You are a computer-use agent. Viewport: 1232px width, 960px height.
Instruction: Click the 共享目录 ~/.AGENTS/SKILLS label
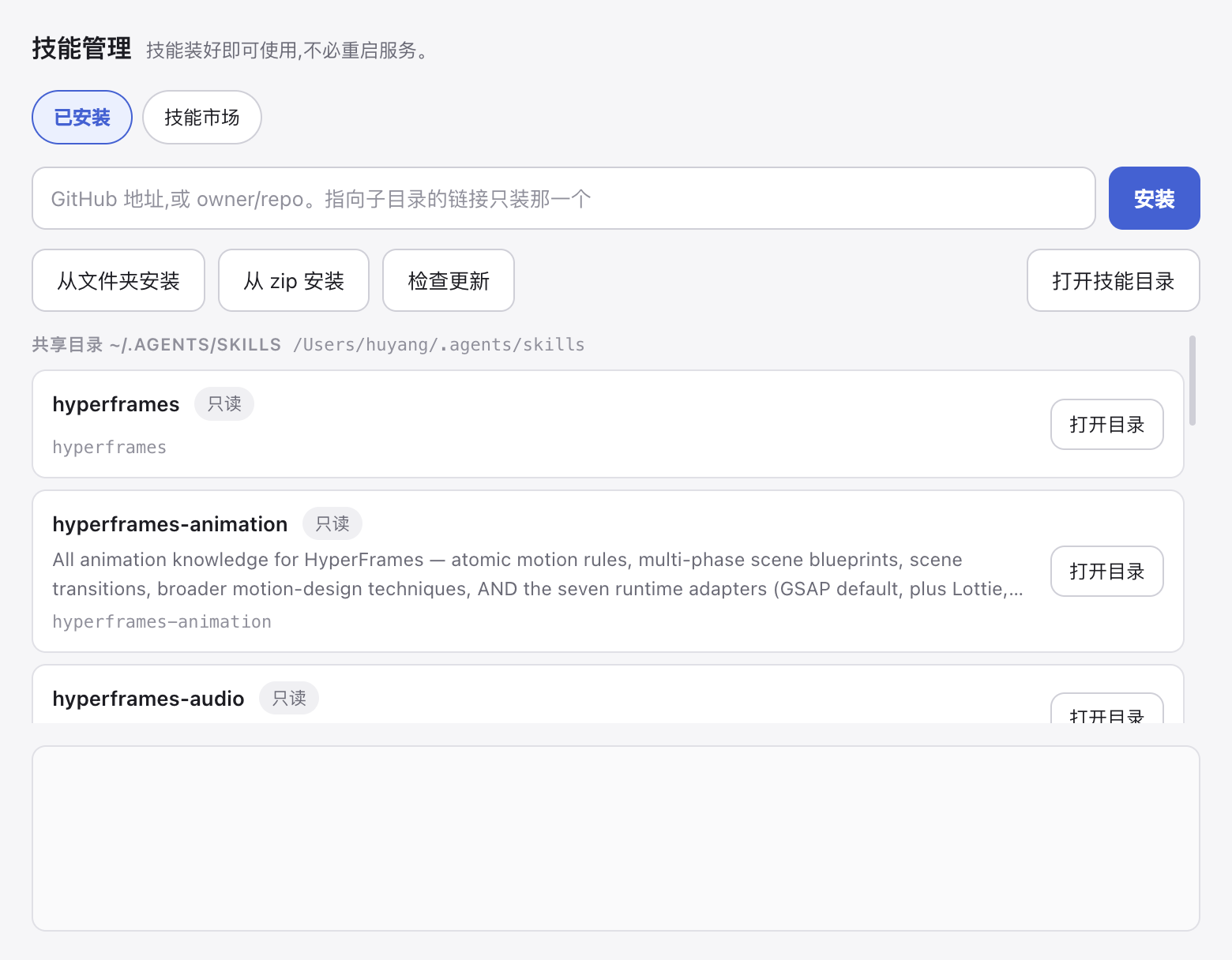[x=156, y=345]
